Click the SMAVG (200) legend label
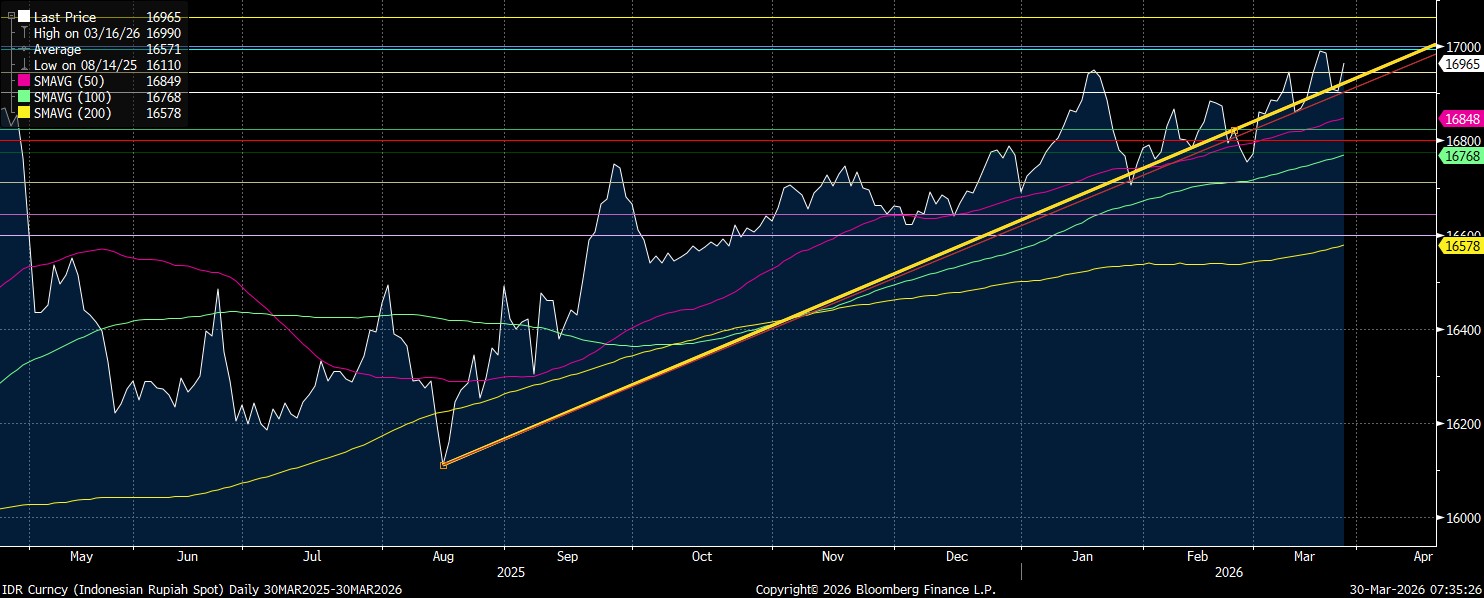Screen dimensions: 1484x598 click(72, 113)
